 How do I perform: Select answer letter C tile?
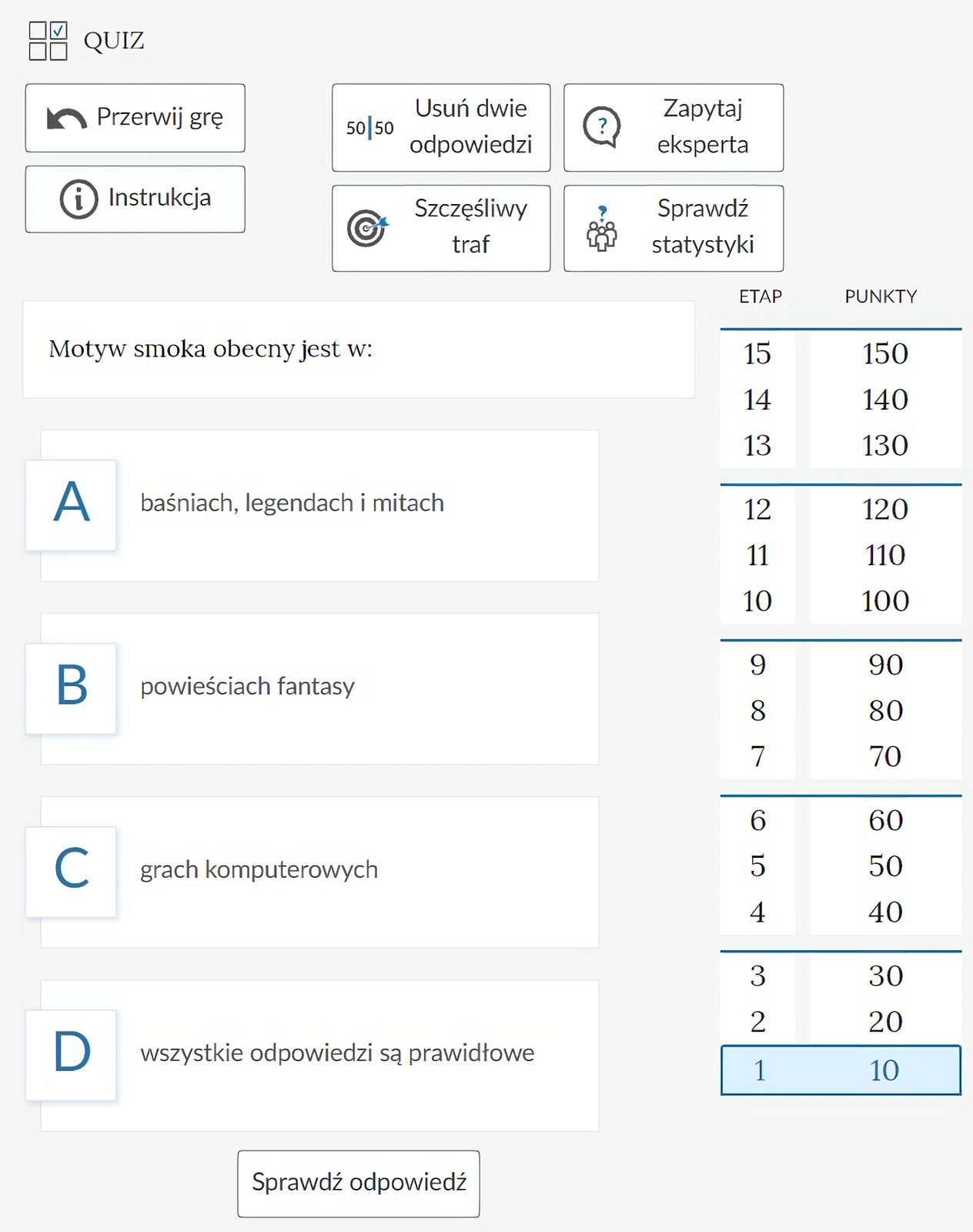[x=71, y=871]
